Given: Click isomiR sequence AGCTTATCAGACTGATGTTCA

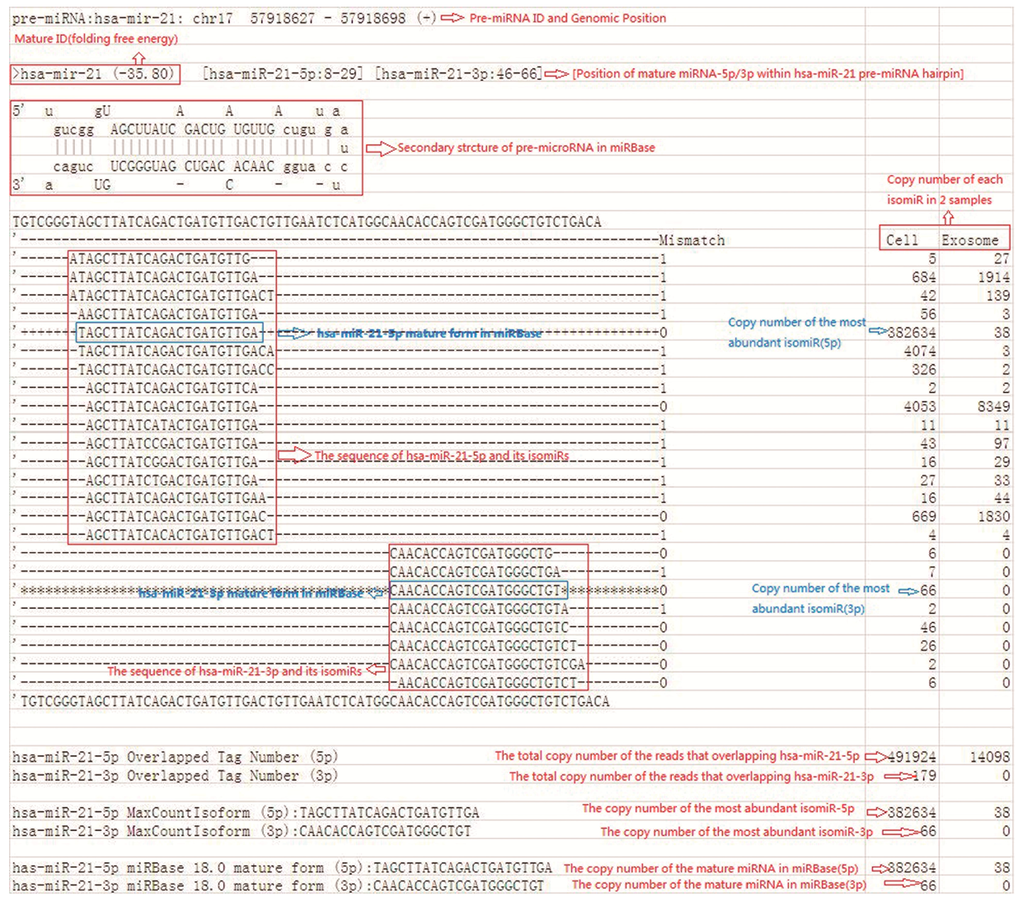Looking at the screenshot, I should coord(172,388).
